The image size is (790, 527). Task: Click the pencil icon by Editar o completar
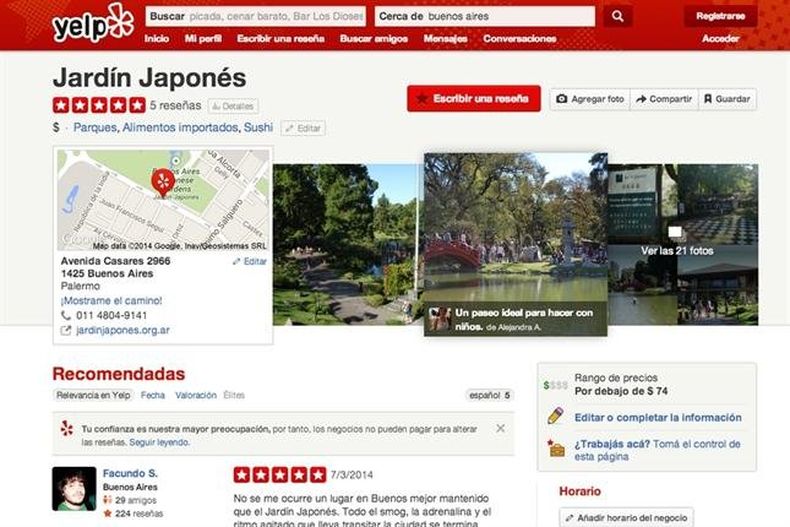556,416
